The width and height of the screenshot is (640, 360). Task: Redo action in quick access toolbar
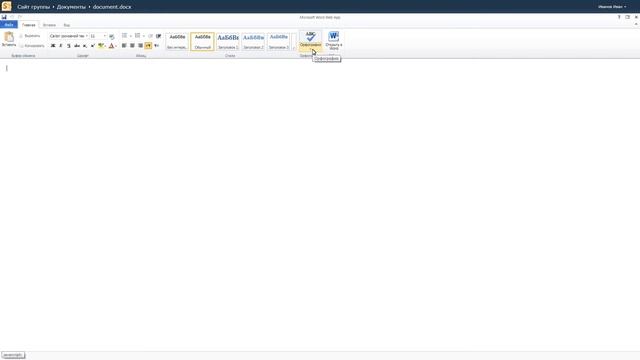coord(20,17)
